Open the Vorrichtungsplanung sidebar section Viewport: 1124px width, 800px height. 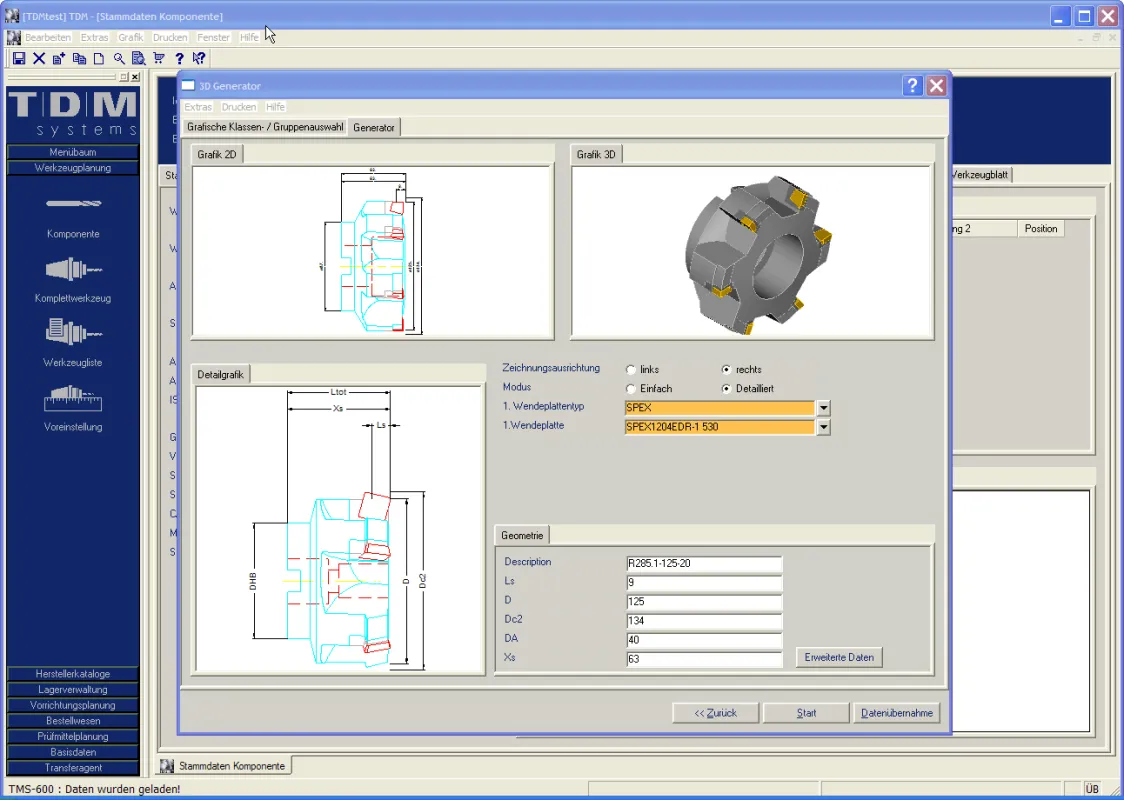[73, 705]
